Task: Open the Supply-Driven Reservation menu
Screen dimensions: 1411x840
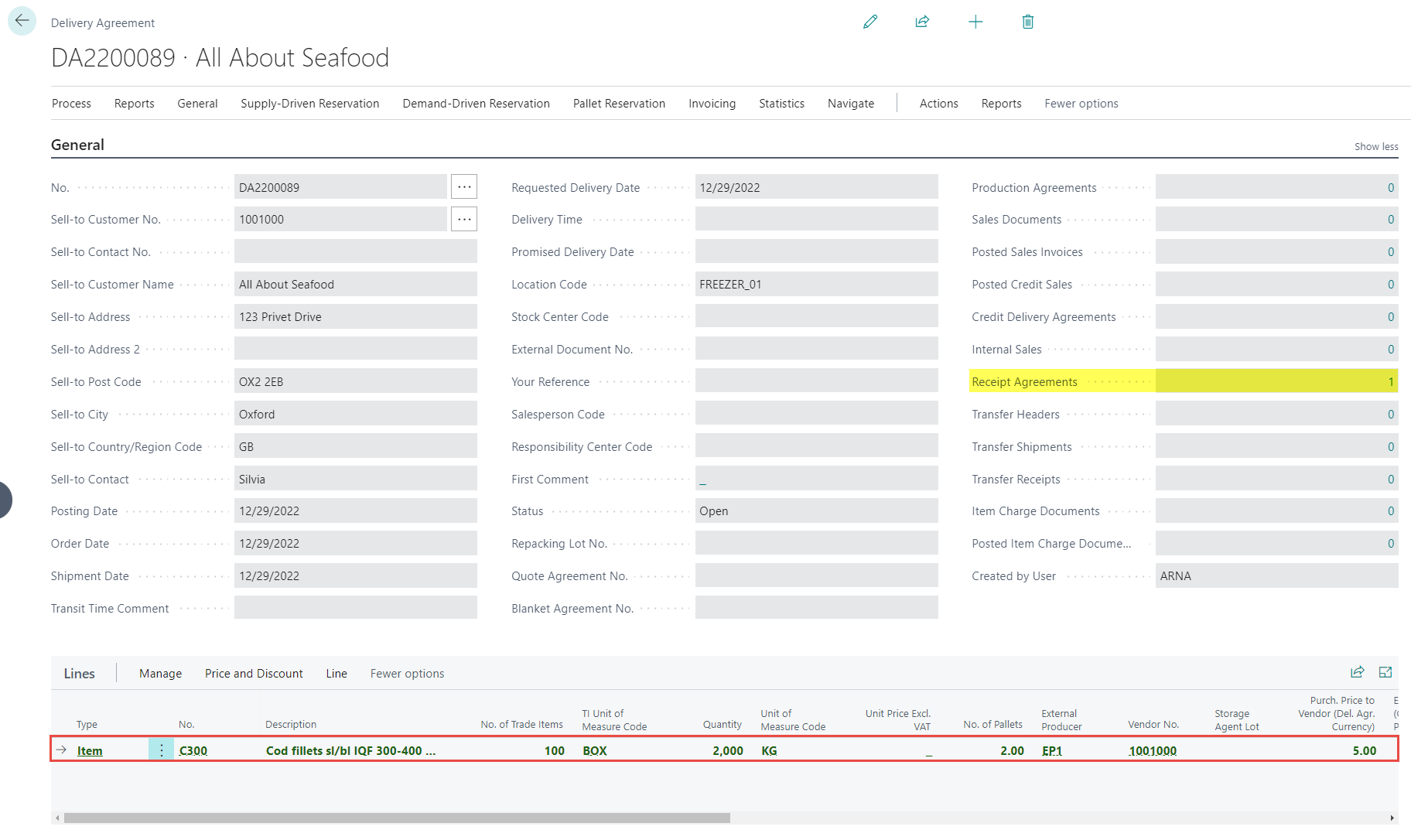Action: [x=309, y=104]
